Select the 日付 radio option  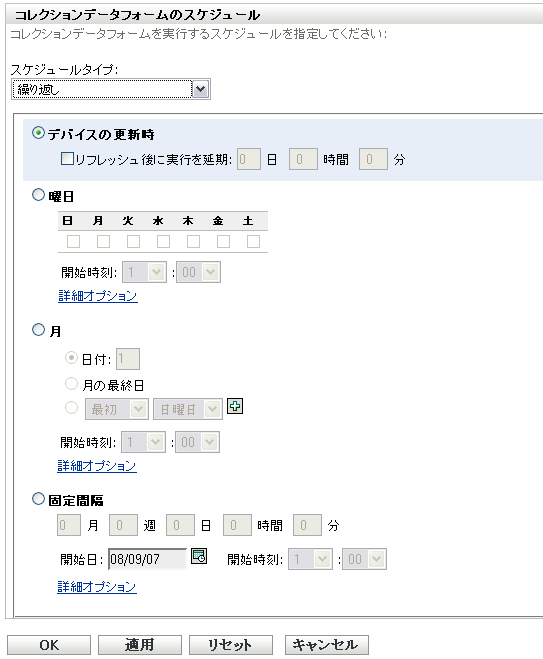[71, 358]
